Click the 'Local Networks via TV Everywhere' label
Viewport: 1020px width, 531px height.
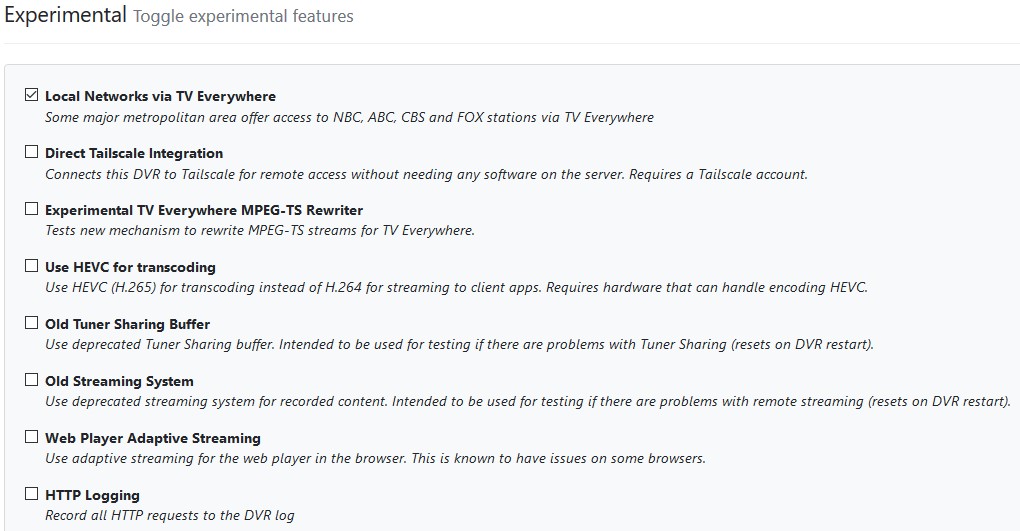160,97
